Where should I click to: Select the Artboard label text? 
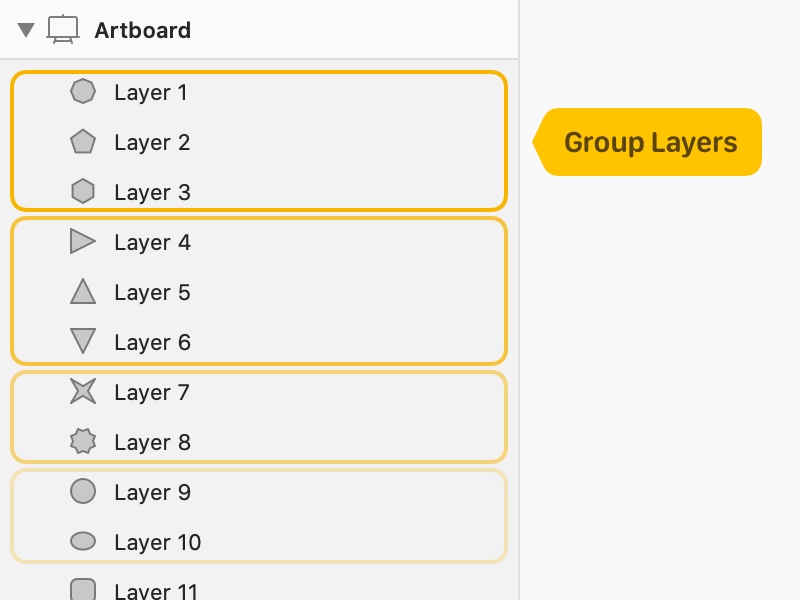click(x=143, y=30)
